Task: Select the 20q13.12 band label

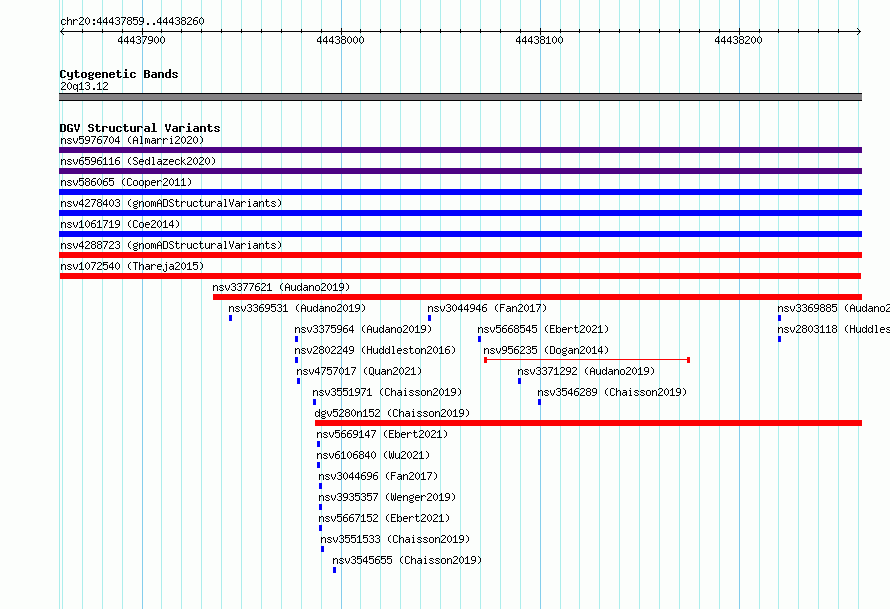Action: 84,86
